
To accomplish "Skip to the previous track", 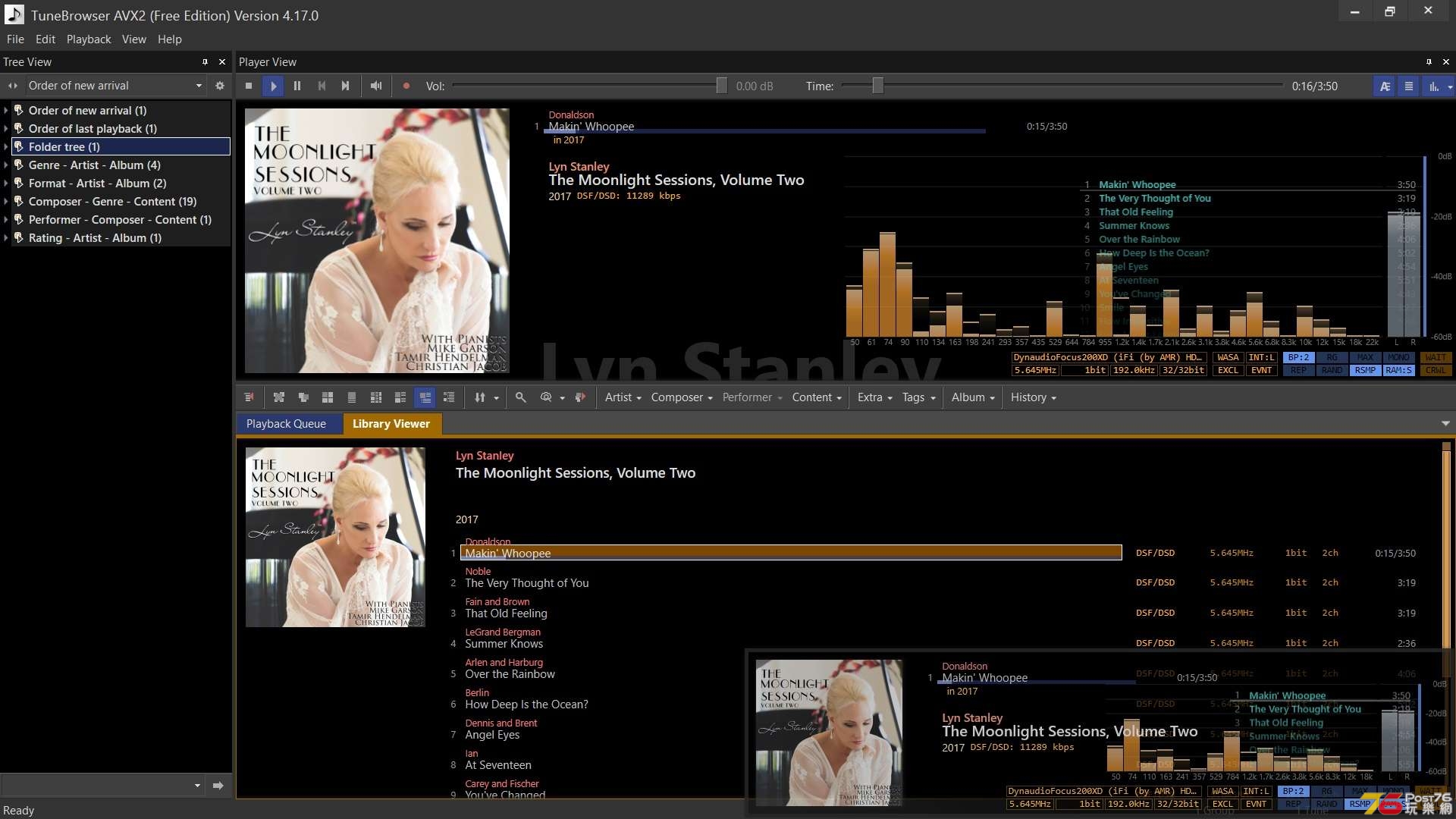I will (322, 86).
